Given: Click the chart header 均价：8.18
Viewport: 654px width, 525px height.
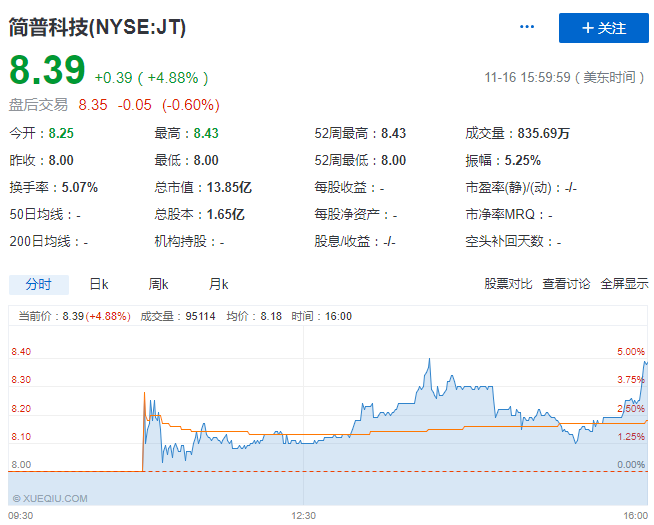Looking at the screenshot, I should (x=254, y=317).
